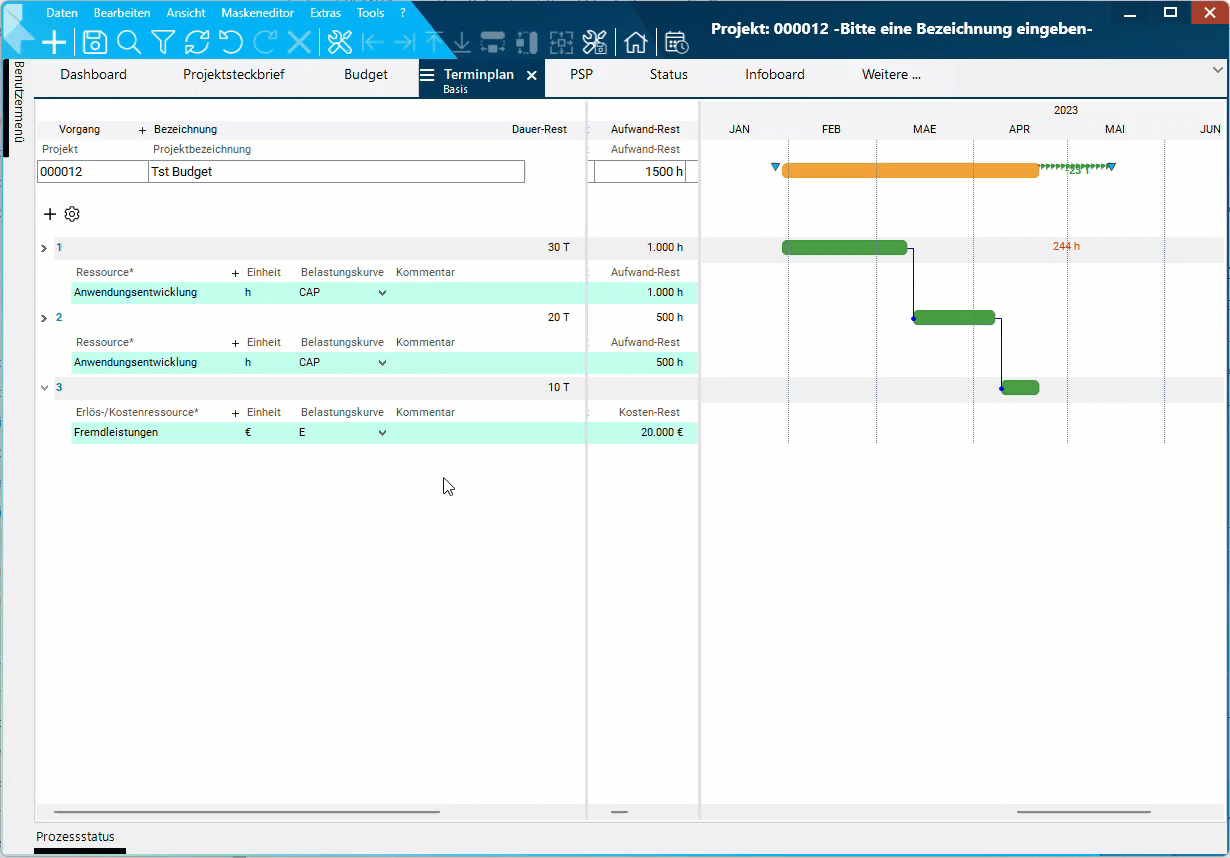Screen dimensions: 1230x858
Task: Expand task 1 row
Action: click(43, 248)
